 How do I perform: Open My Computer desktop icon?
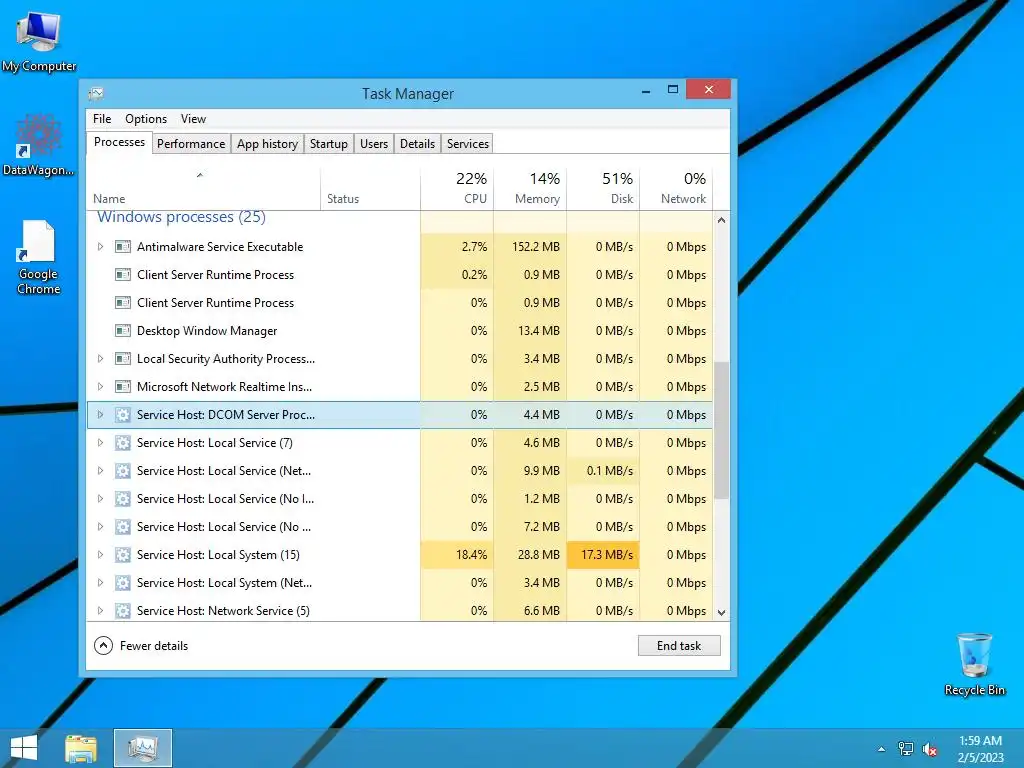(39, 42)
